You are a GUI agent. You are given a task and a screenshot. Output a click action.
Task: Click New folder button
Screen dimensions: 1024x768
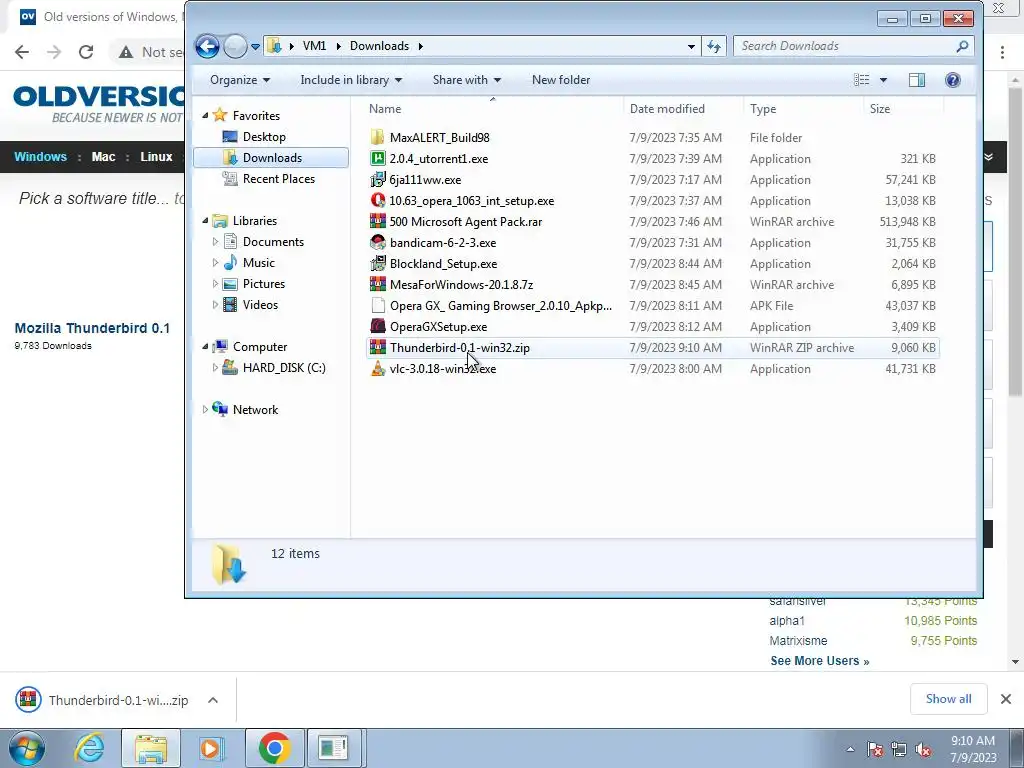pyautogui.click(x=560, y=80)
